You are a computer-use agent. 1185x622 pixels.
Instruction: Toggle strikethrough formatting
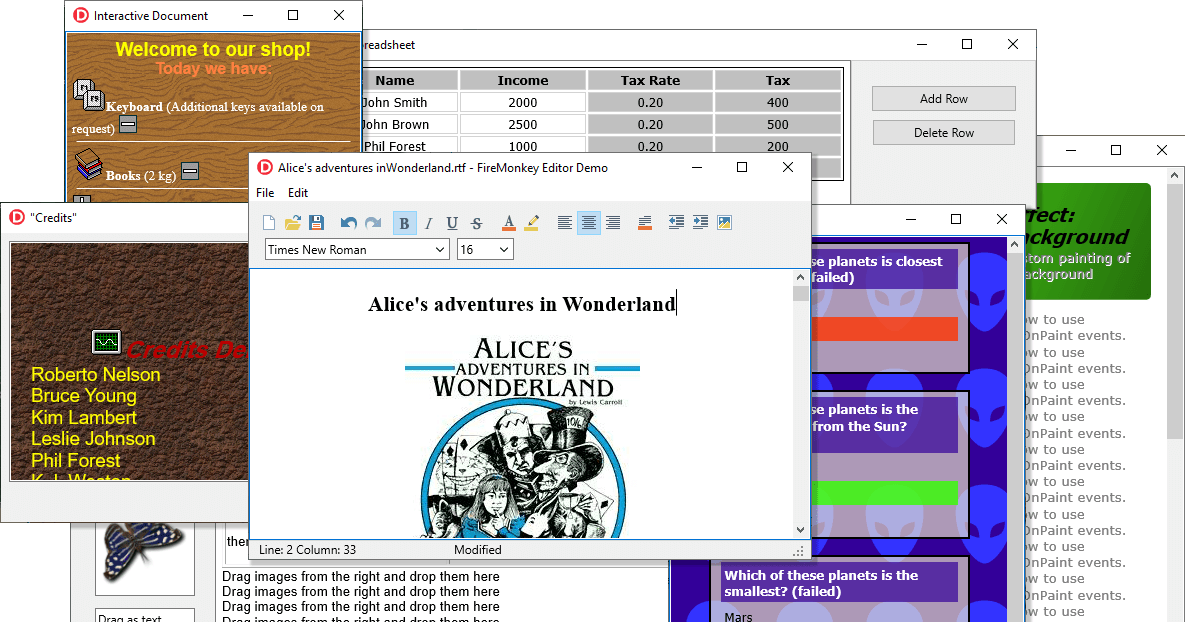point(476,222)
